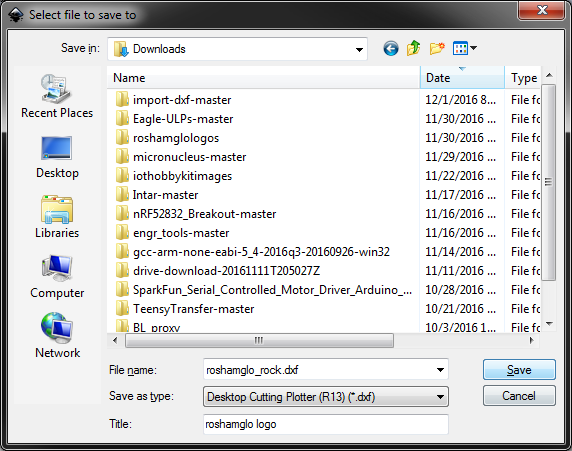Go up one folder level icon

pyautogui.click(x=414, y=48)
